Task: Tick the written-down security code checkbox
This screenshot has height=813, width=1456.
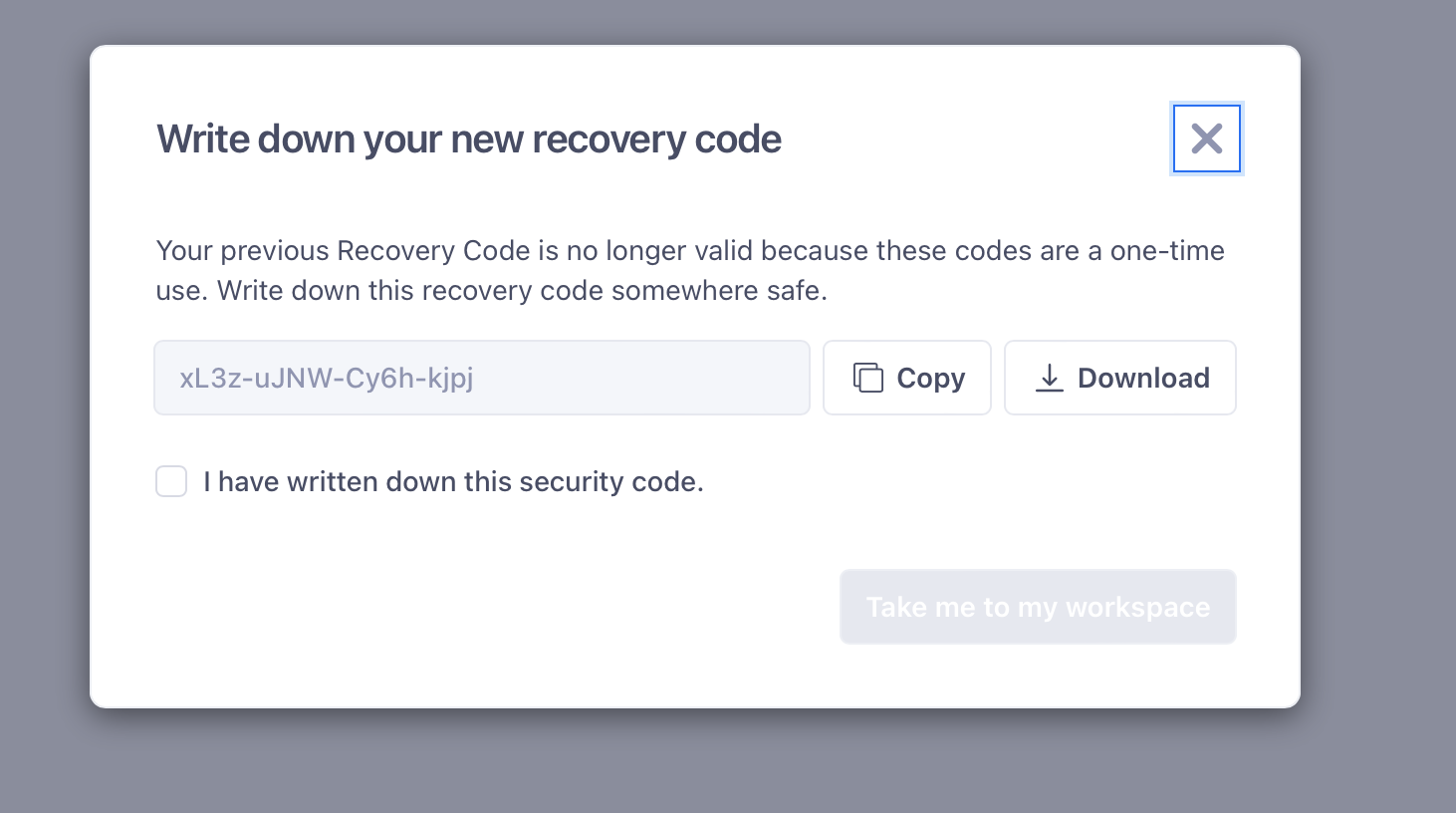Action: pos(171,481)
